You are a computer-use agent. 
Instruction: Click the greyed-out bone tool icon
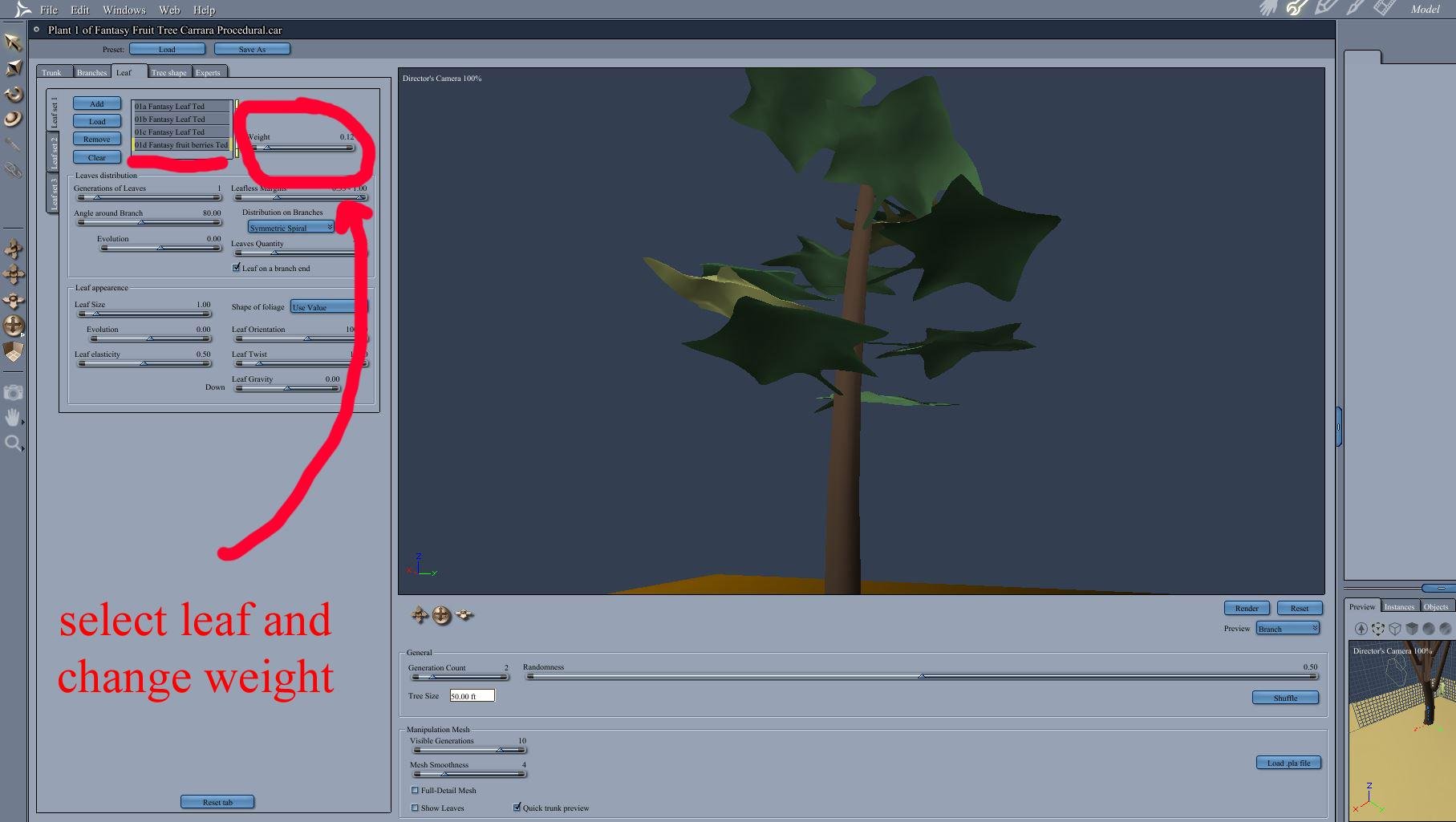(x=13, y=144)
